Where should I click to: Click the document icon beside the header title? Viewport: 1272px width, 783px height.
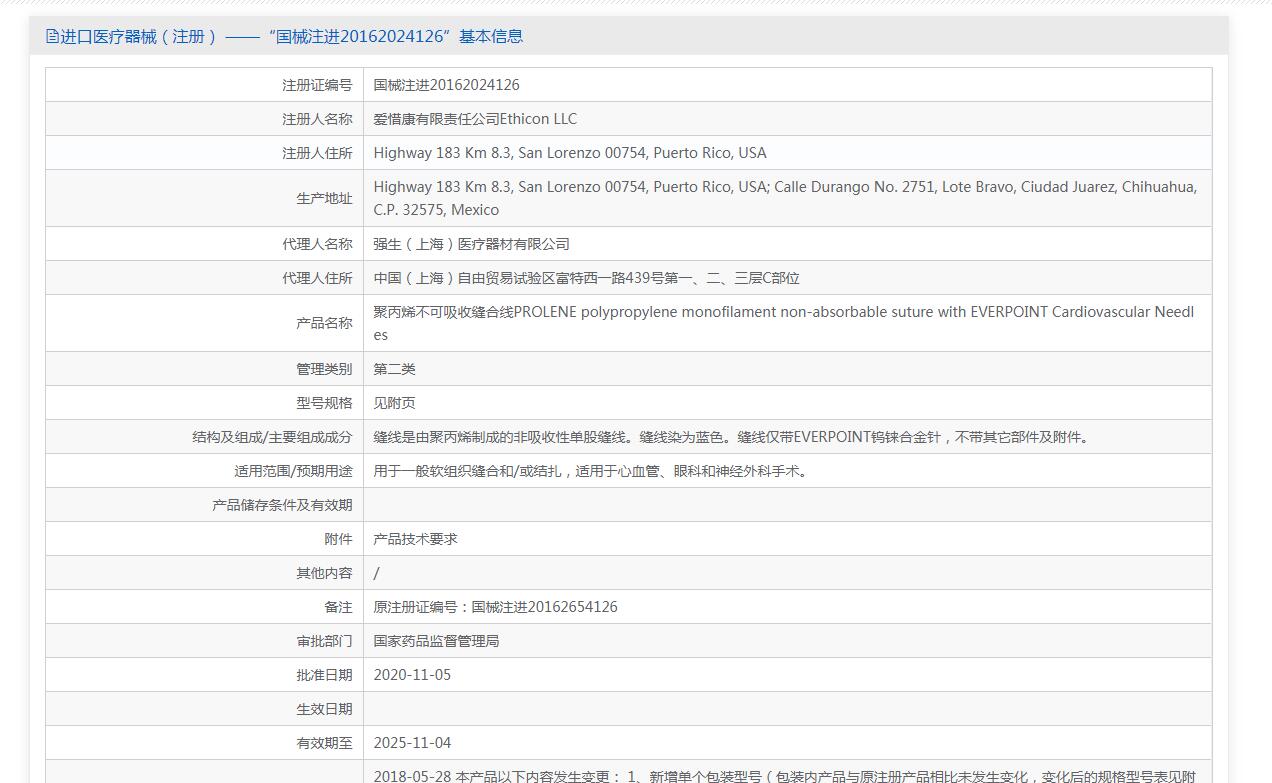pyautogui.click(x=52, y=37)
